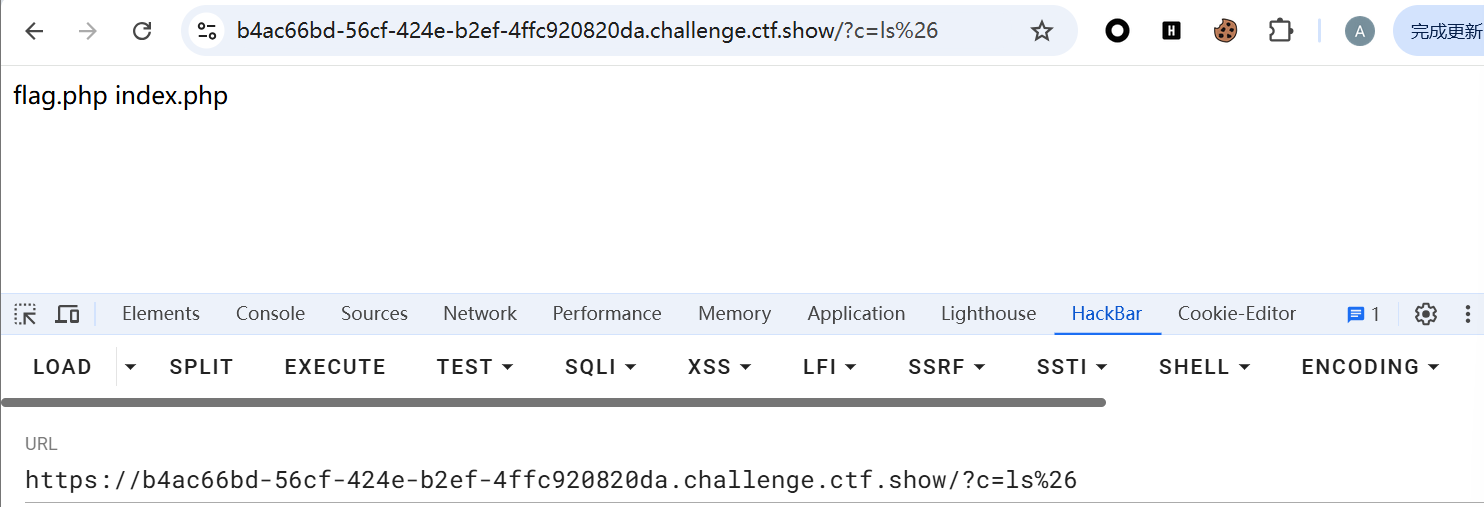Expand the ENCODING dropdown
The width and height of the screenshot is (1484, 507).
tap(1370, 367)
